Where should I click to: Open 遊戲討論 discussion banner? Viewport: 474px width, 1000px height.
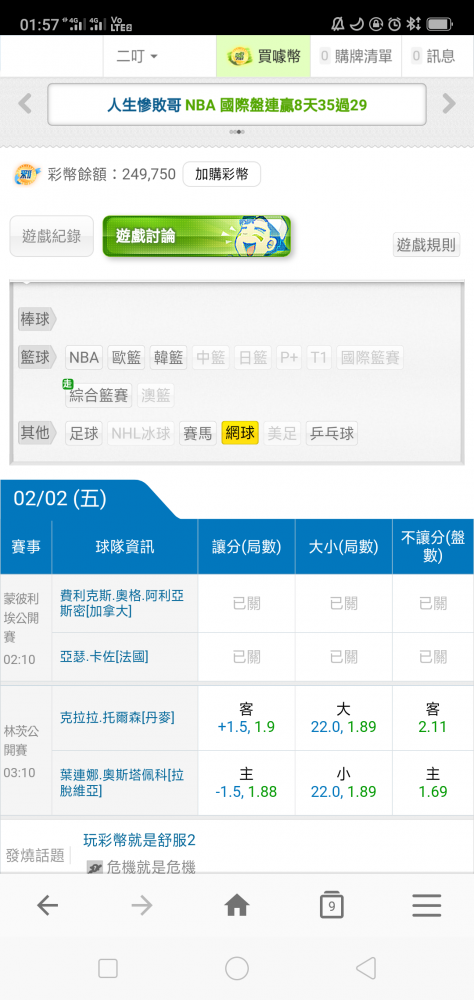coord(196,236)
